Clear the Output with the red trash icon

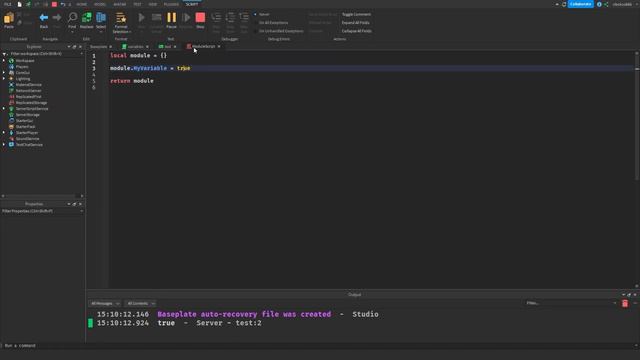point(625,303)
